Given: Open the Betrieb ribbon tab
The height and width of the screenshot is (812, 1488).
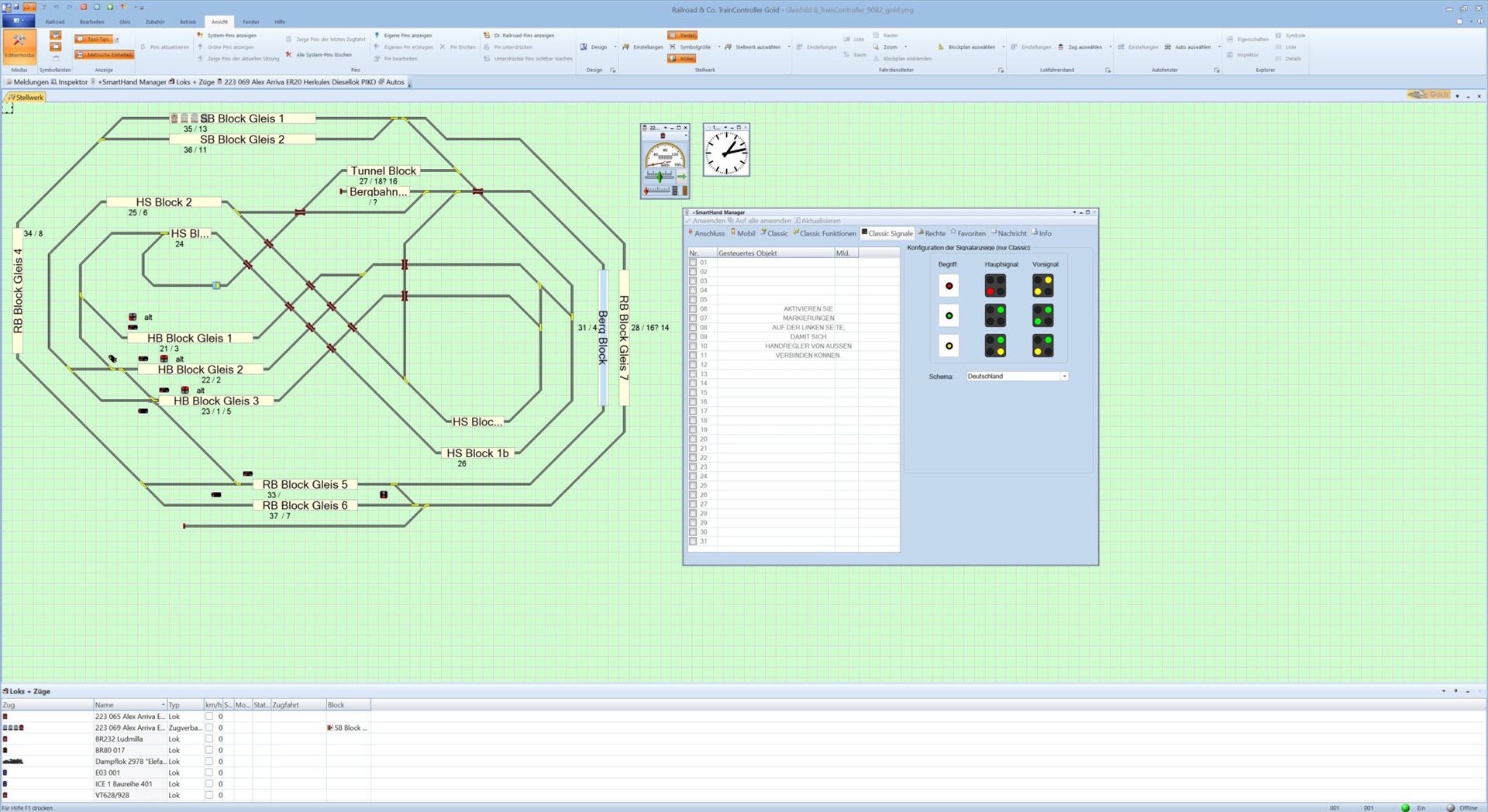Looking at the screenshot, I should point(188,22).
